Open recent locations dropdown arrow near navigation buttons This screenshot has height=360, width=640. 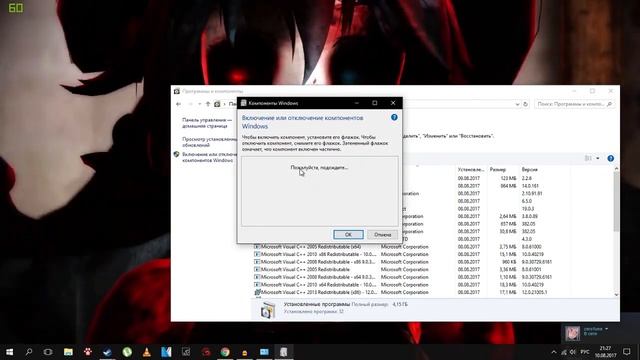point(200,104)
